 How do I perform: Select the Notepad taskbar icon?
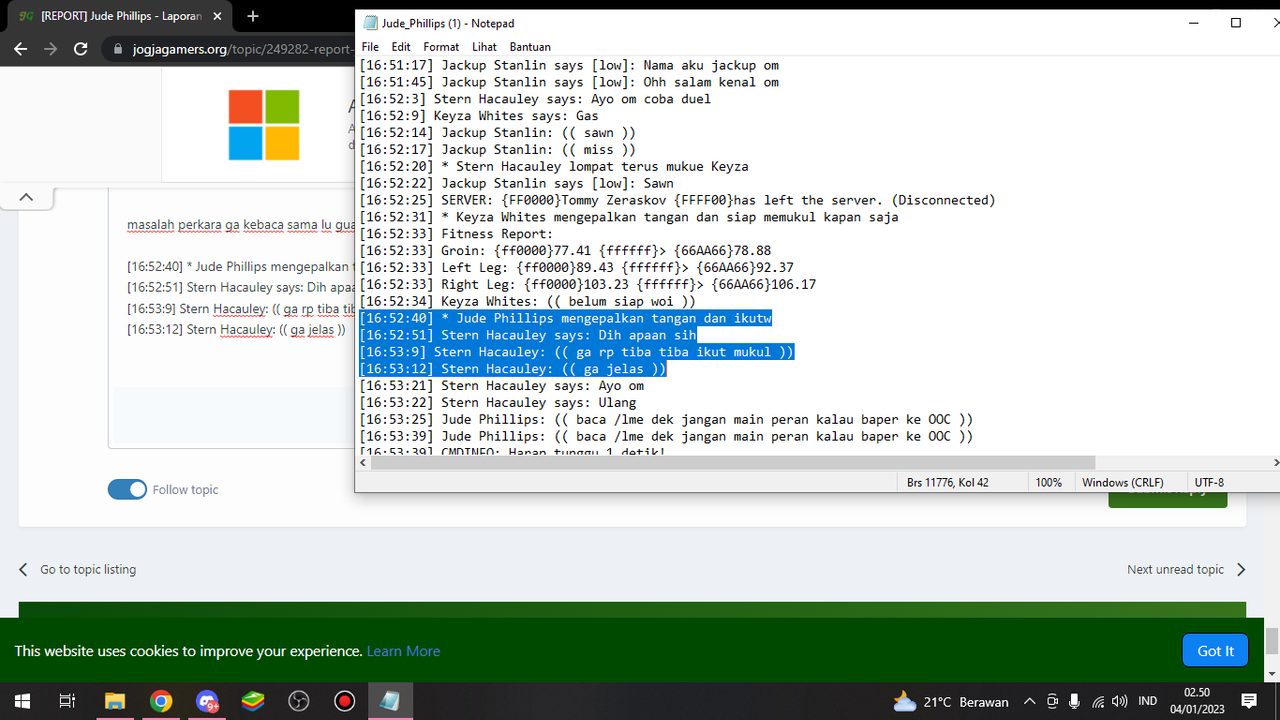[391, 701]
